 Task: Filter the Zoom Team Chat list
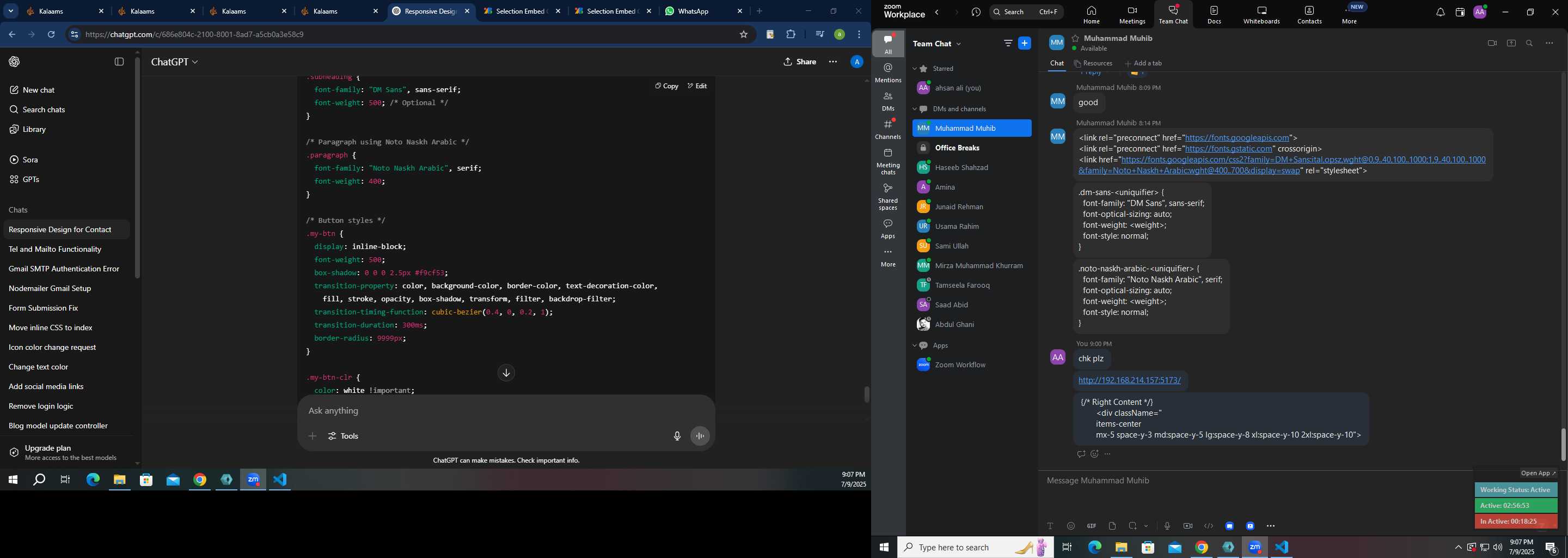tap(1008, 43)
